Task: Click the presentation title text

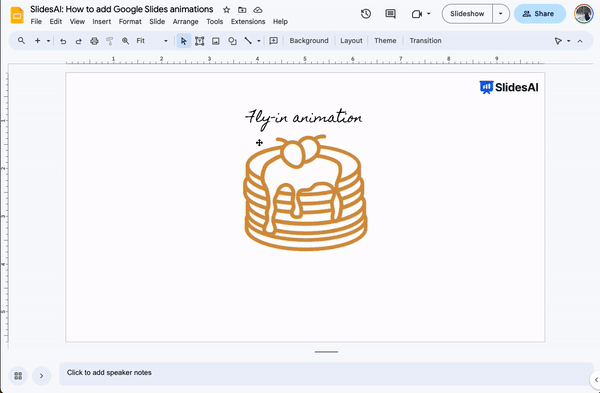Action: pyautogui.click(x=122, y=9)
